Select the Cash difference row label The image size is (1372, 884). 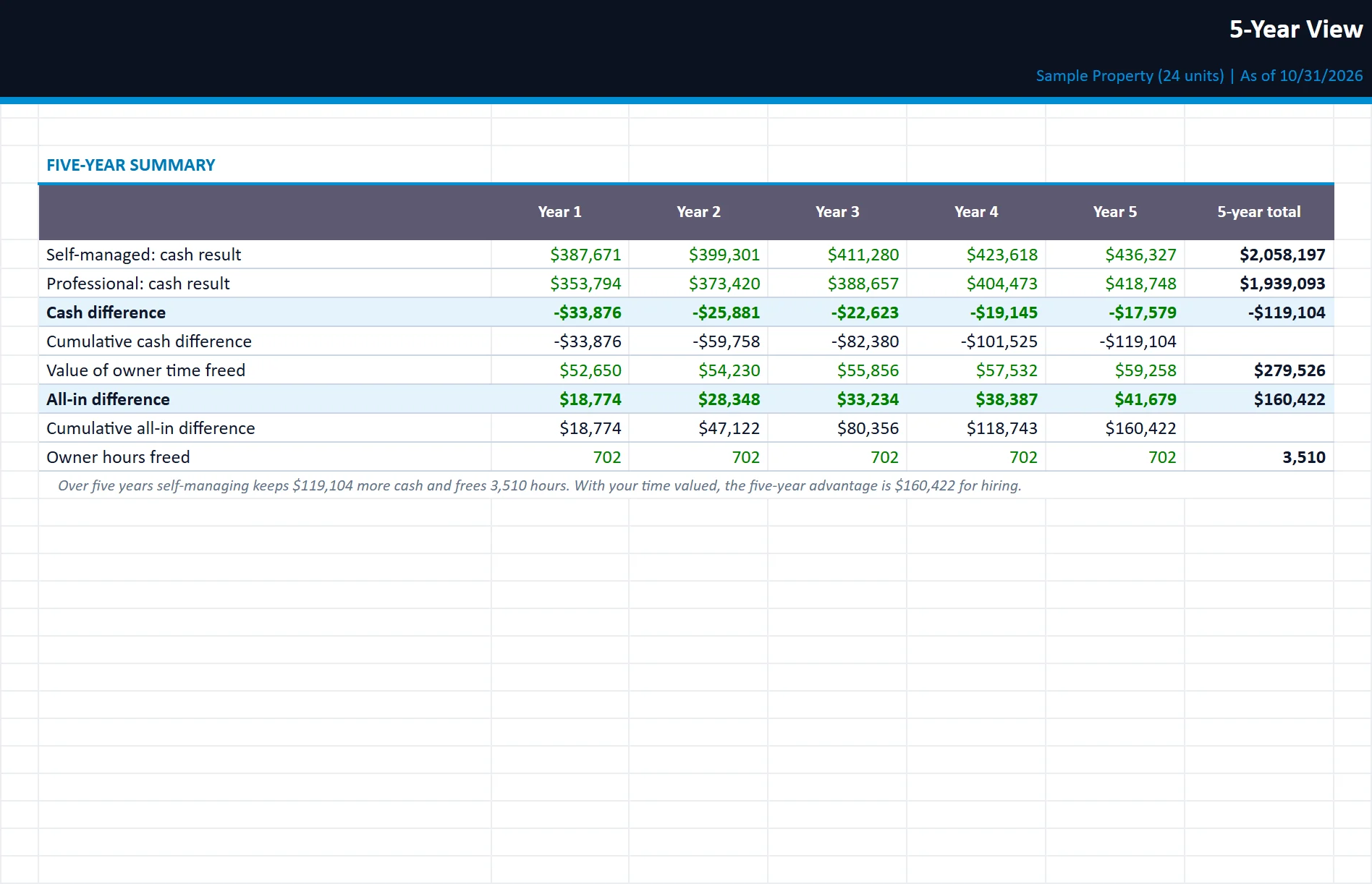coord(106,313)
